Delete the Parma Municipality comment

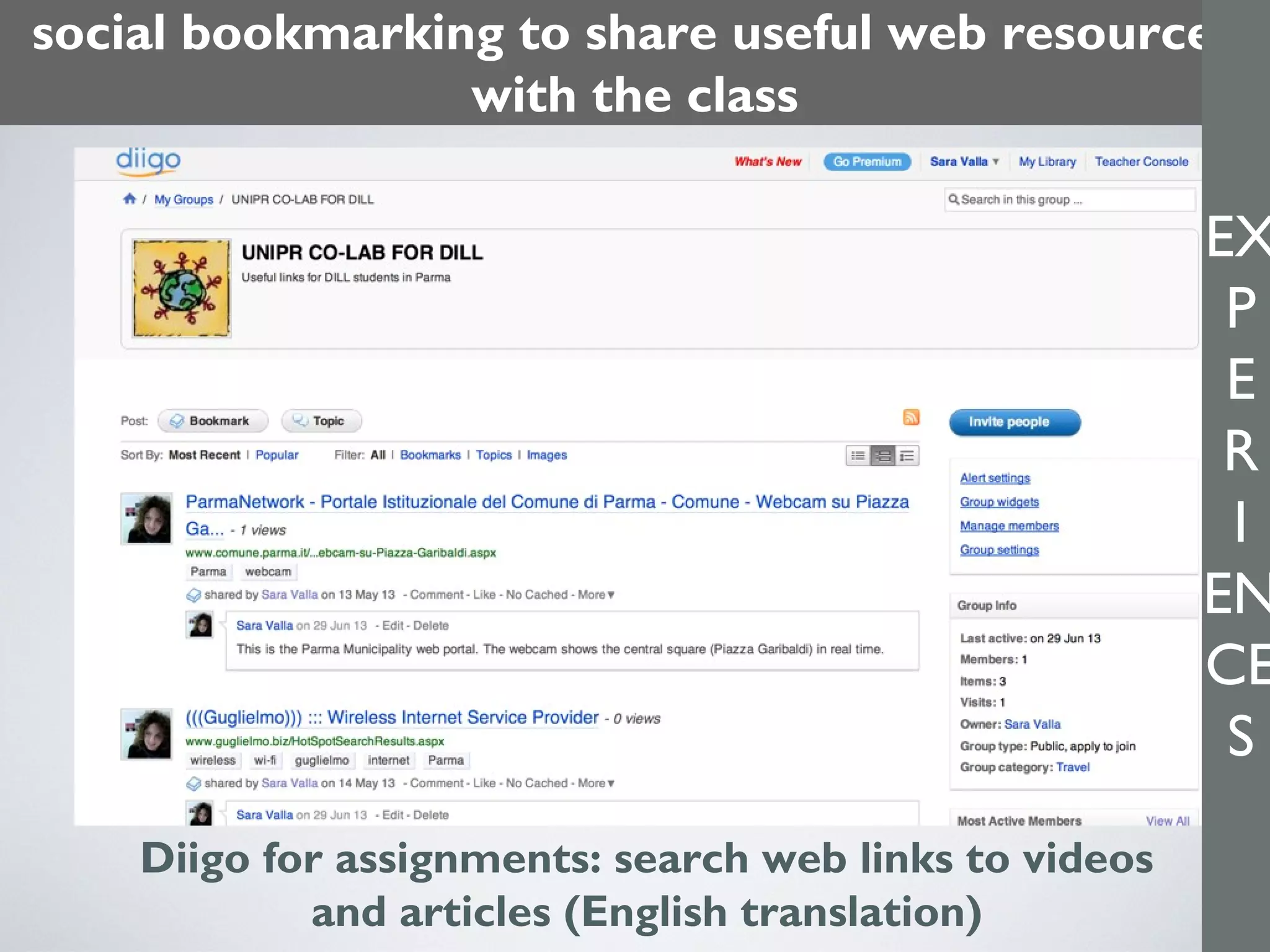point(430,625)
